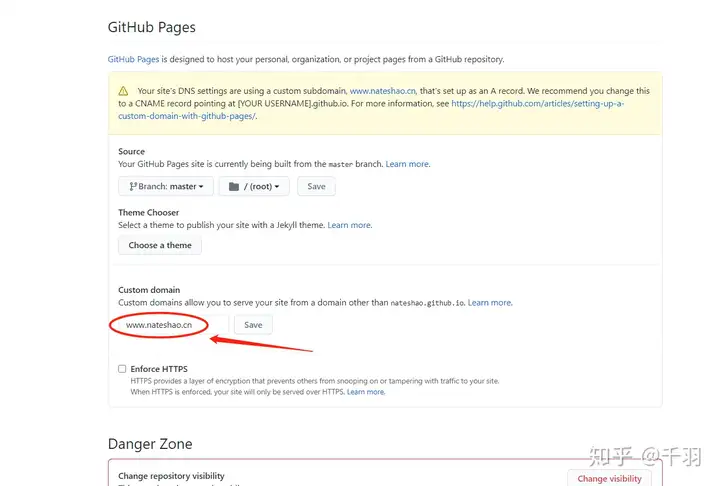Click the yellow warning triangle icon
This screenshot has height=486, width=720.
(x=123, y=91)
